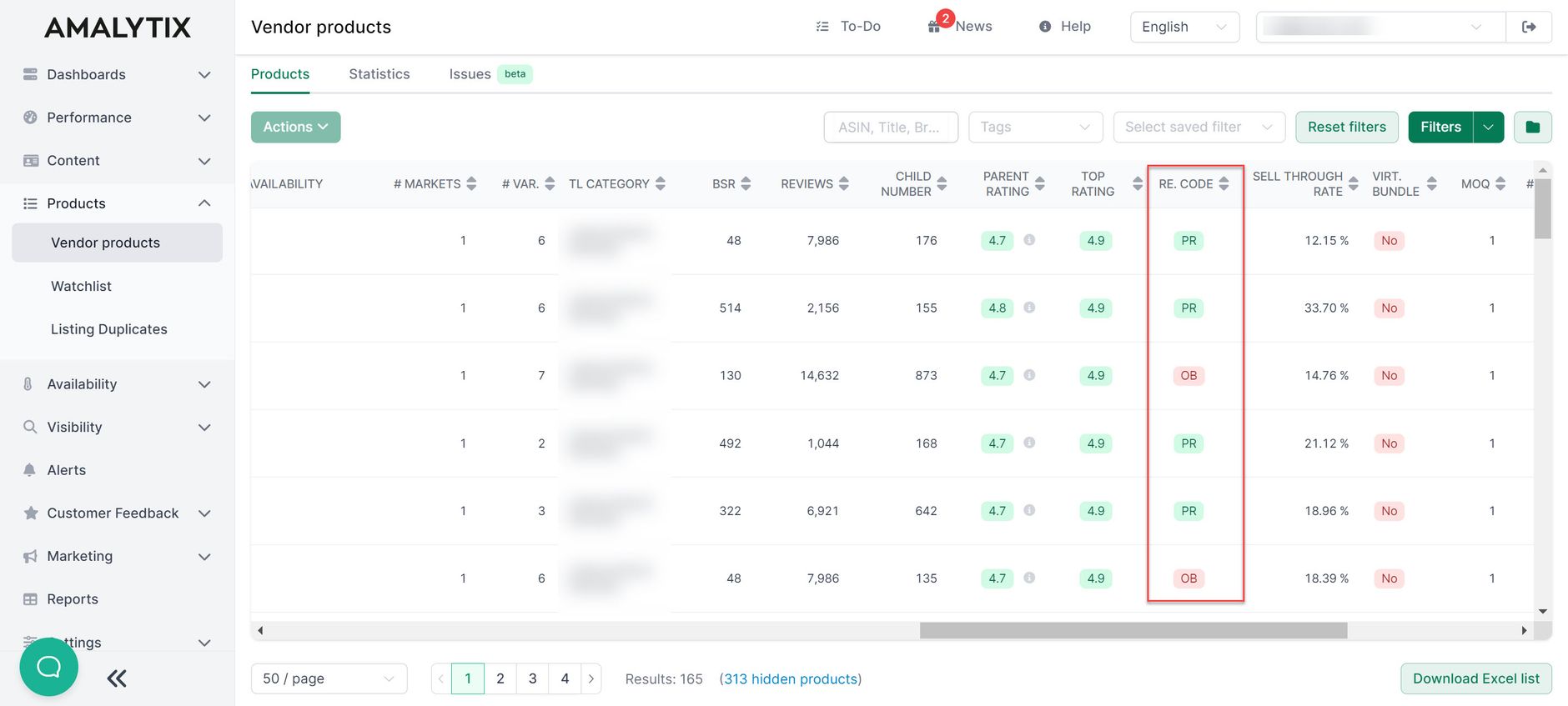Click Download Excel list button
1568x706 pixels.
[1476, 678]
